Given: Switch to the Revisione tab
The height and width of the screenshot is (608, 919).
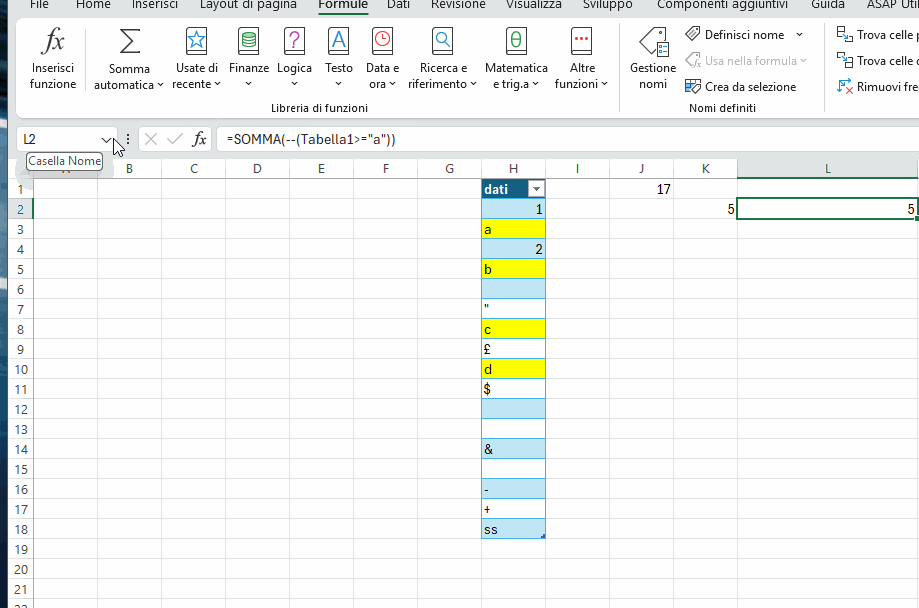Looking at the screenshot, I should pyautogui.click(x=458, y=5).
